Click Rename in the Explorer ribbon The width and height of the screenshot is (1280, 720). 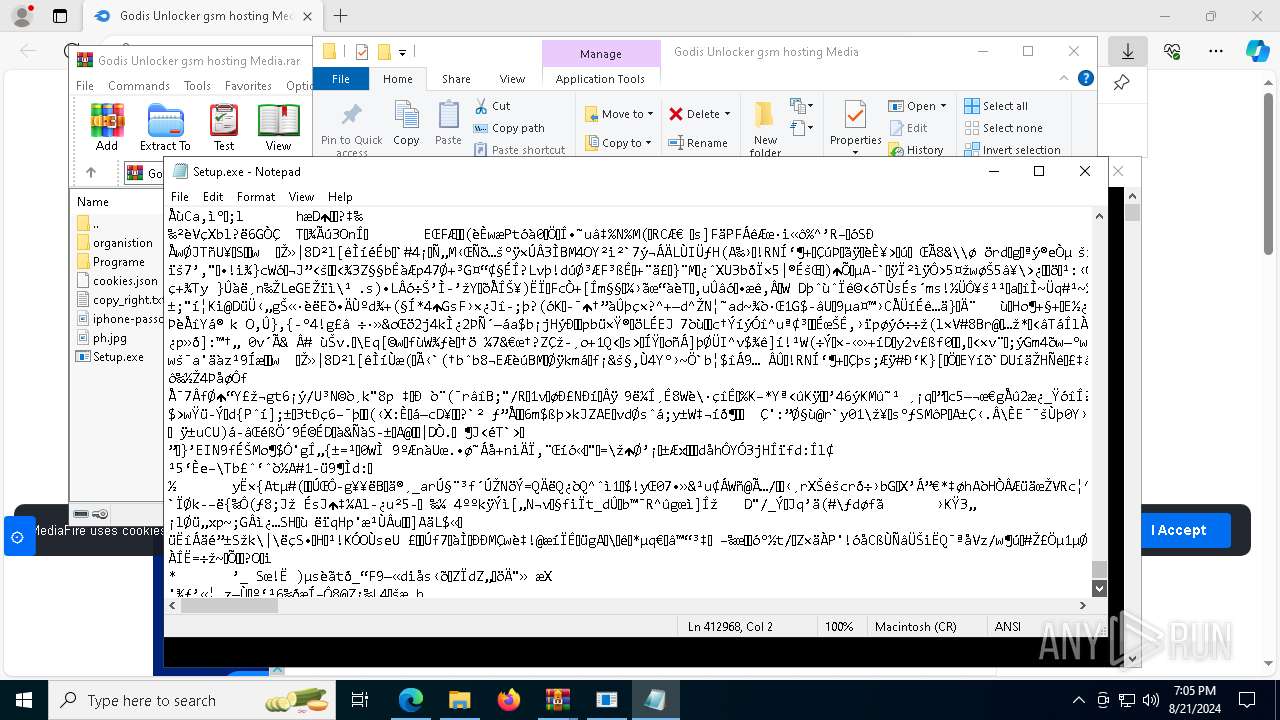[698, 143]
